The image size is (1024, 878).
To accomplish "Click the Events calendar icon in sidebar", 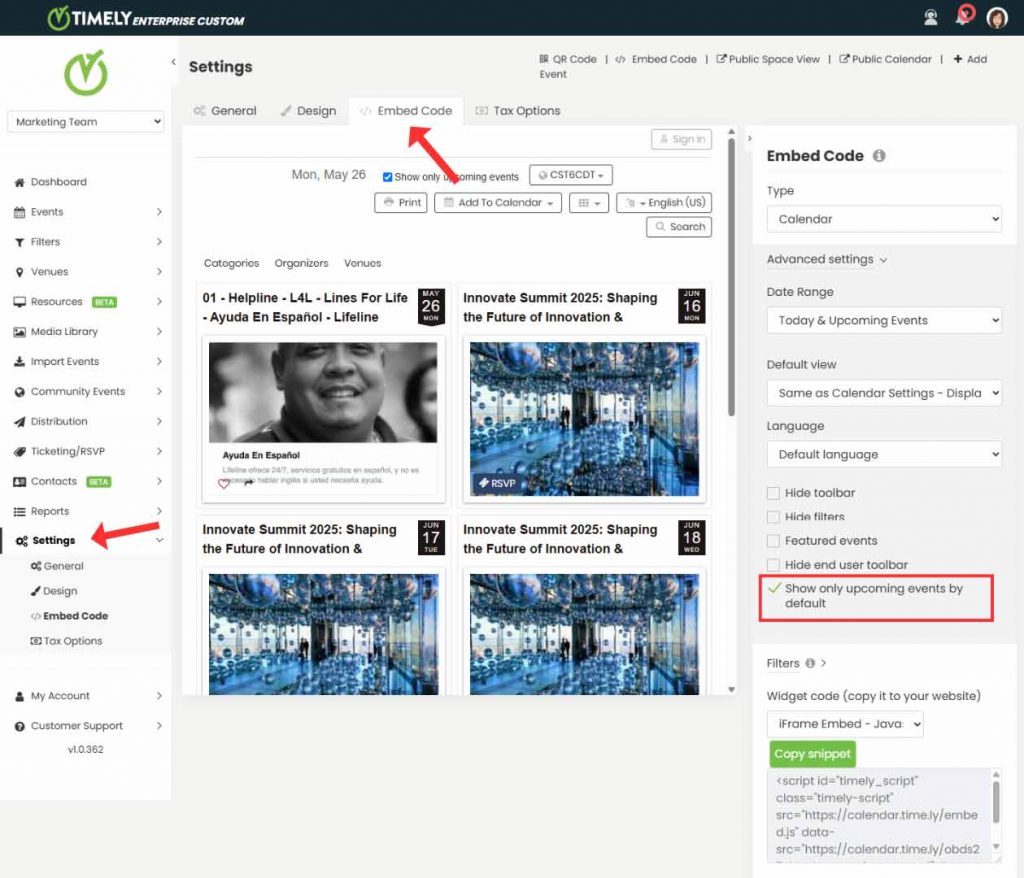I will [x=20, y=212].
